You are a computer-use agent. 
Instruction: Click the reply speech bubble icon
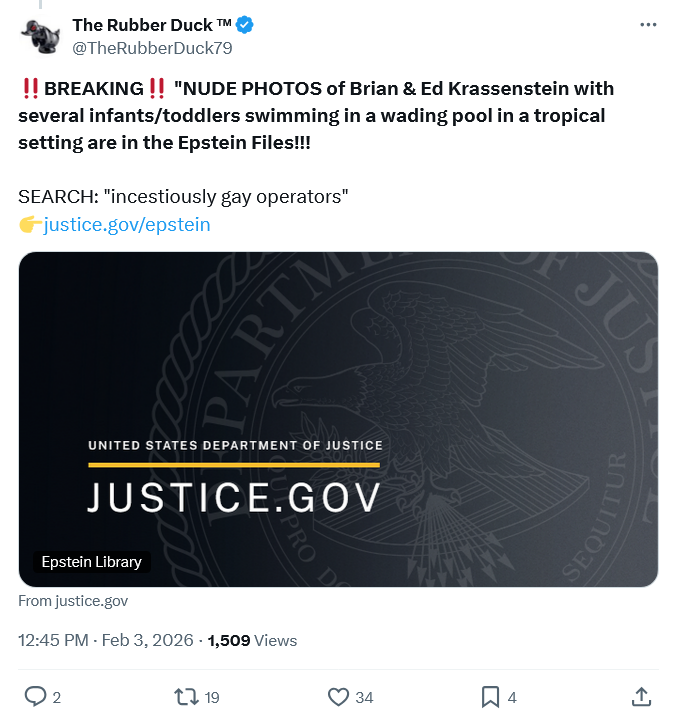pos(34,696)
